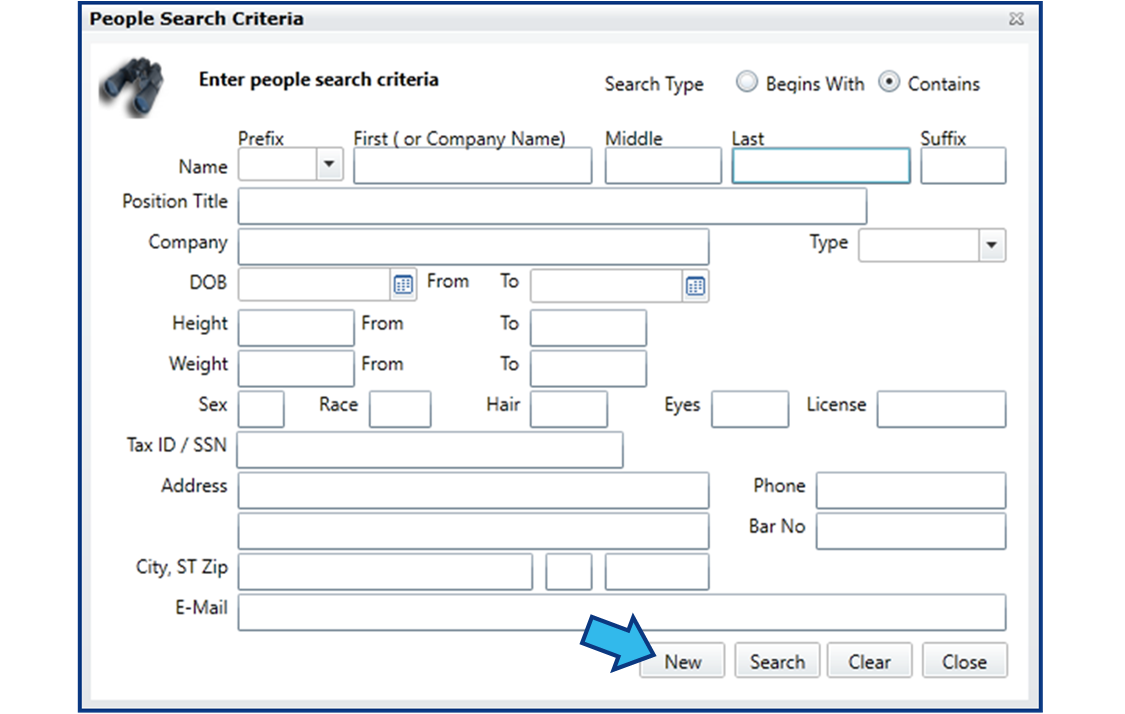1125x714 pixels.
Task: Close the People Search Criteria dialog via X
Action: point(1016,19)
